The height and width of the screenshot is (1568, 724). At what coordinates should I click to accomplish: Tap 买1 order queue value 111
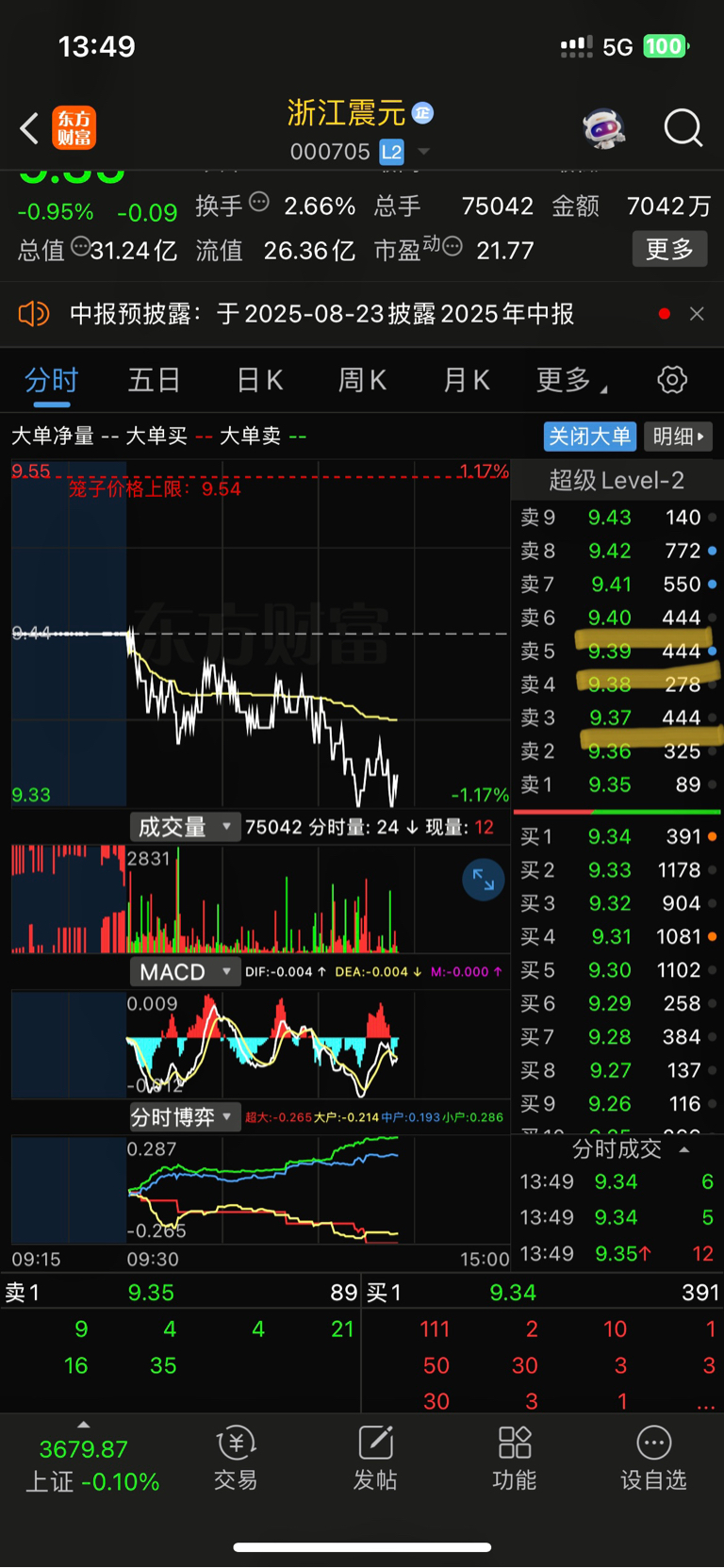(435, 1329)
